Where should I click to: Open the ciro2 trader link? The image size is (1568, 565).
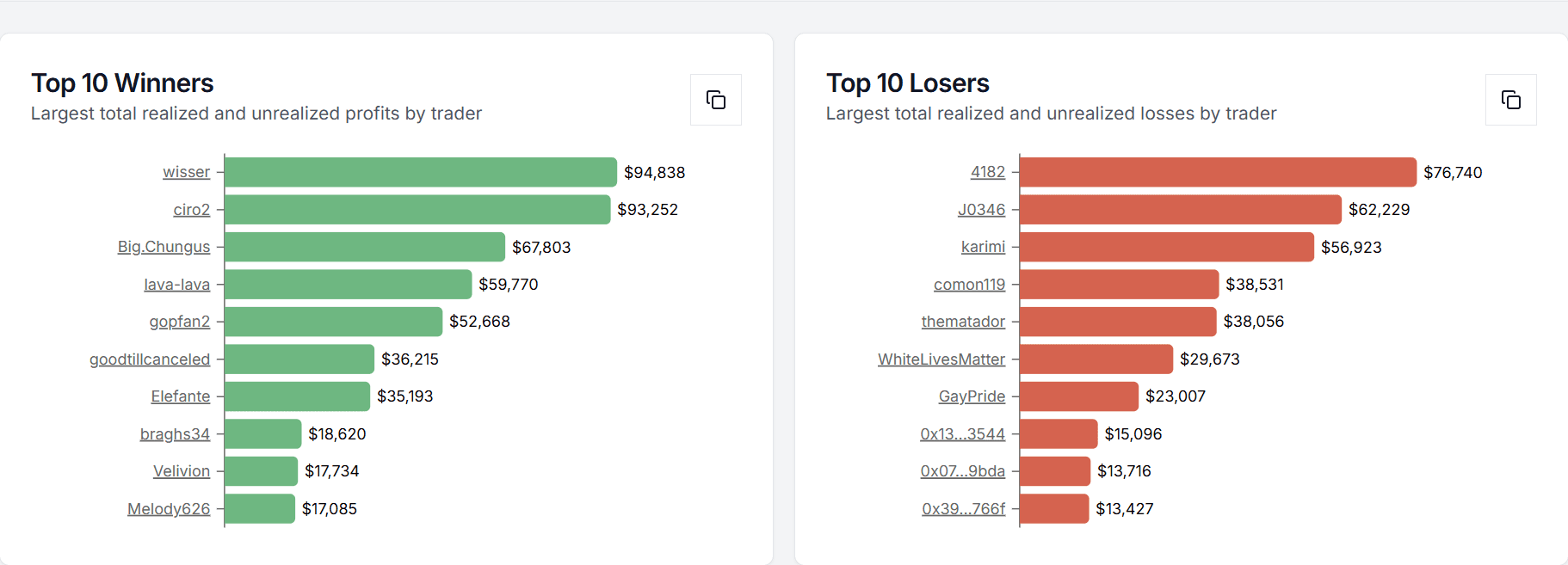pyautogui.click(x=191, y=210)
